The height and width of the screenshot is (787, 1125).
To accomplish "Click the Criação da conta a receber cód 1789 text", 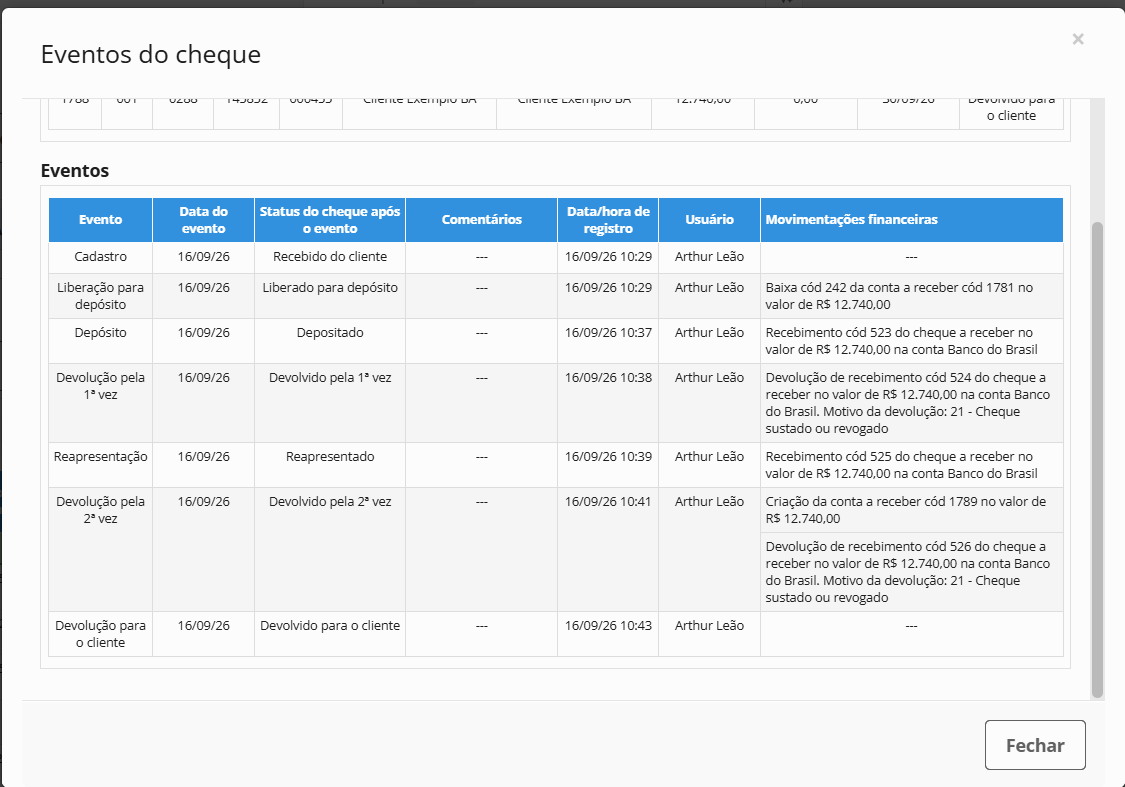I will [905, 510].
